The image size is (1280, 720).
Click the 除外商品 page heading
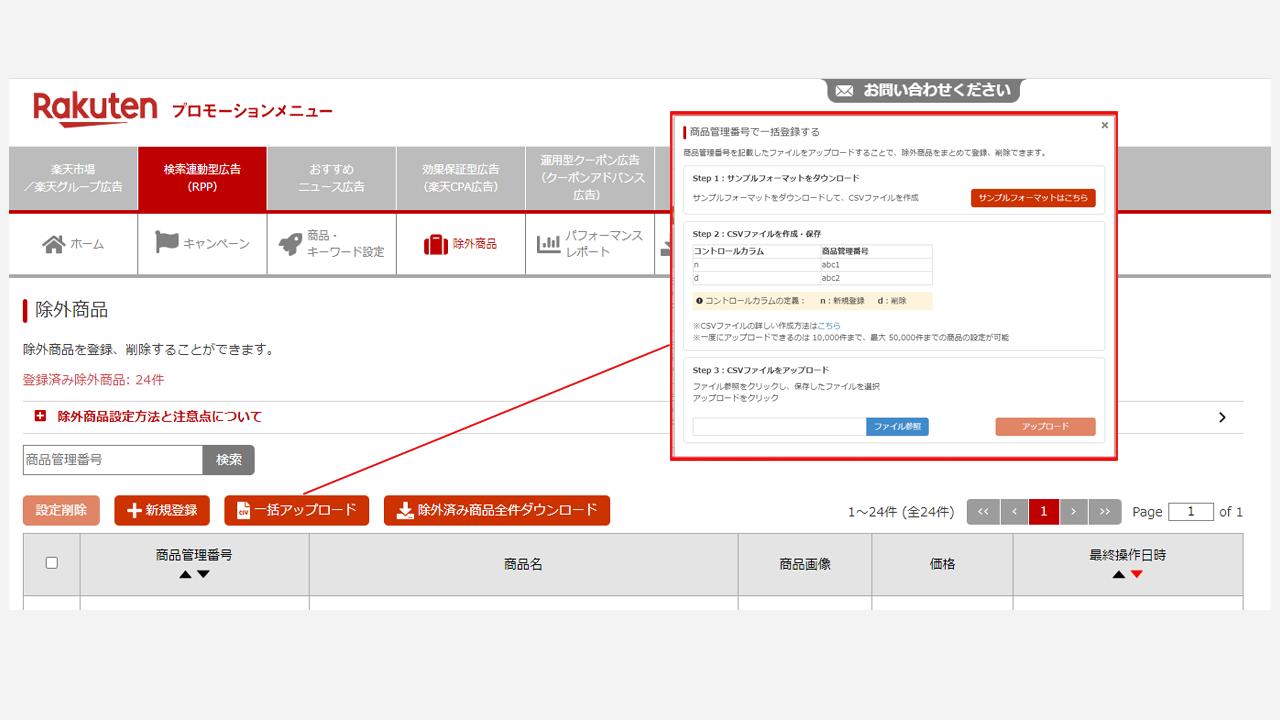click(71, 310)
